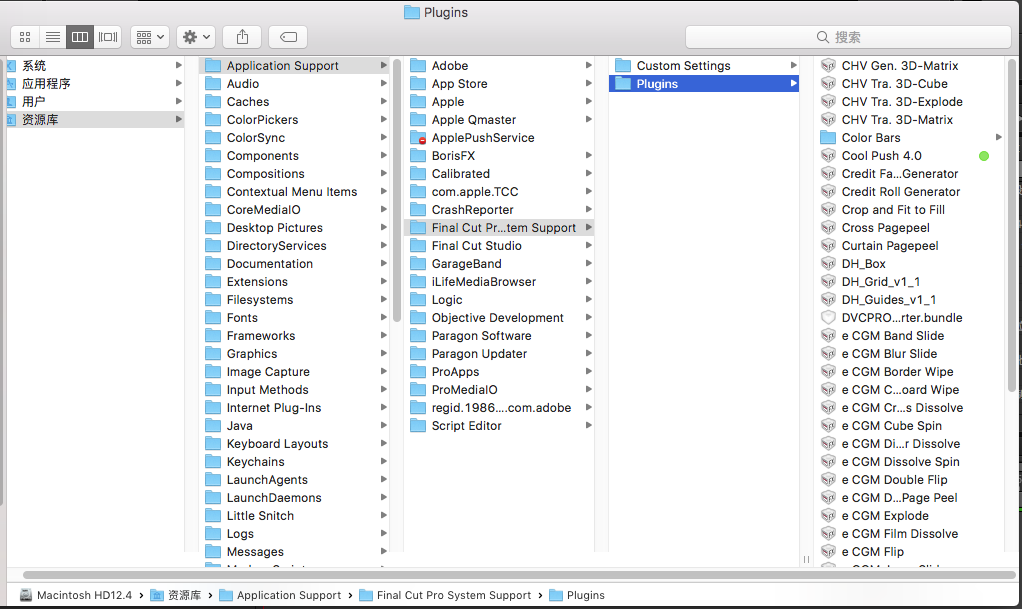Screen dimensions: 1022x609
Task: Expand the BorisFX folder arrow
Action: coord(589,155)
